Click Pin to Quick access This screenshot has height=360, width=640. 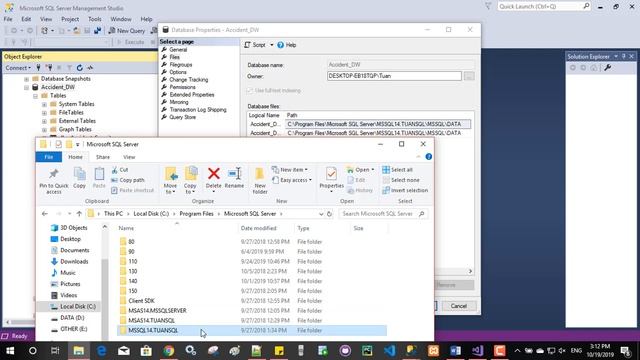pos(54,181)
